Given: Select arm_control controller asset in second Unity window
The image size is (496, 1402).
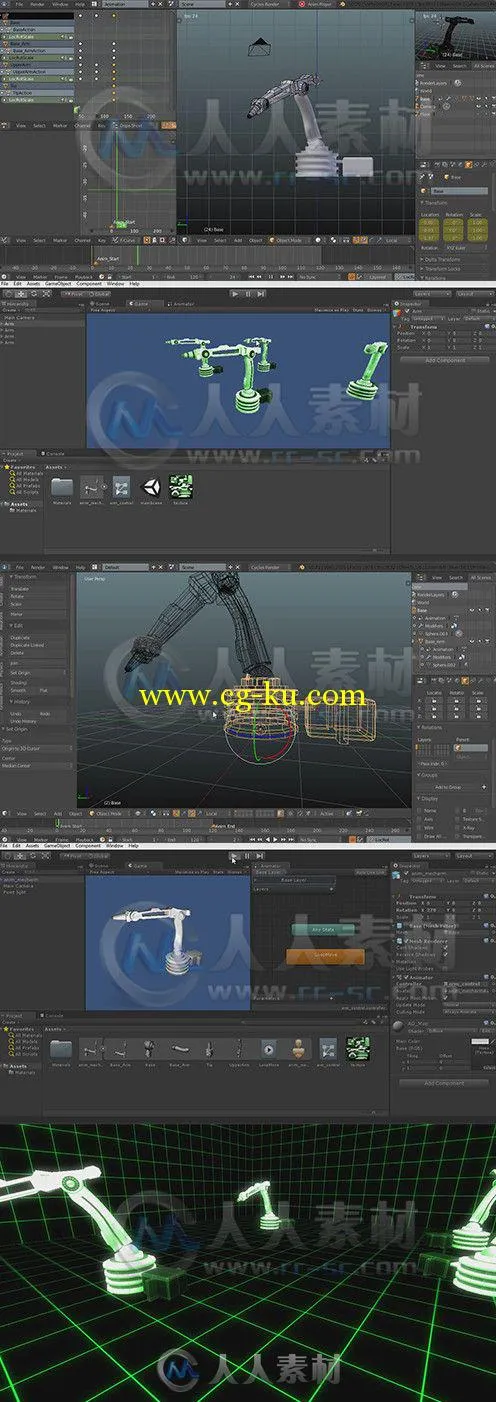Looking at the screenshot, I should pos(327,1051).
